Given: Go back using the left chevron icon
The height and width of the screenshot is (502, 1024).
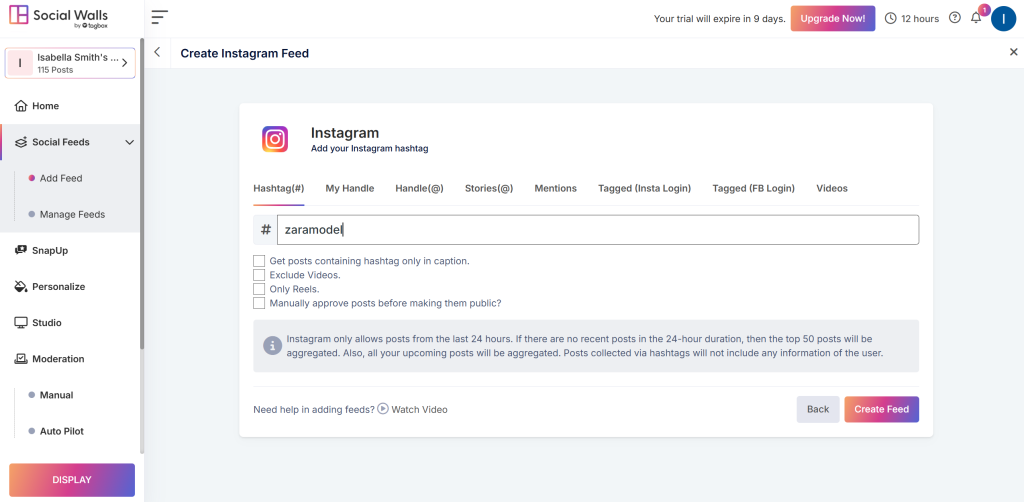Looking at the screenshot, I should [x=157, y=53].
